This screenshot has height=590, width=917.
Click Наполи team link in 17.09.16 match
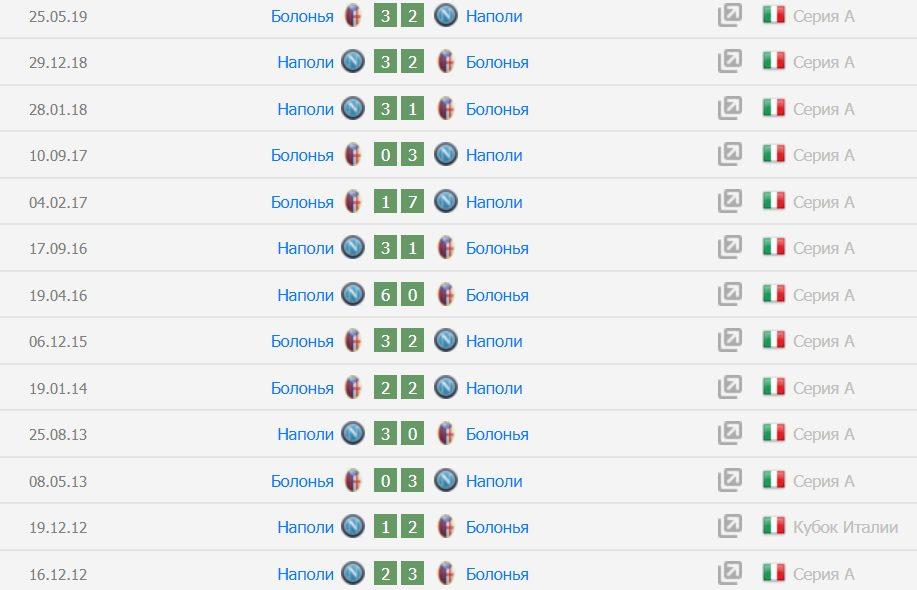pos(306,248)
